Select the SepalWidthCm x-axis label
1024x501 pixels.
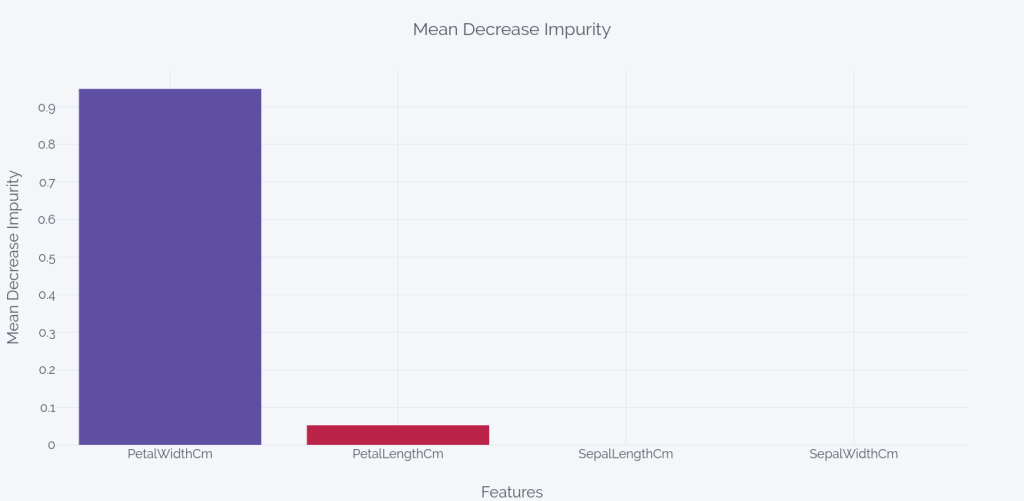click(853, 454)
